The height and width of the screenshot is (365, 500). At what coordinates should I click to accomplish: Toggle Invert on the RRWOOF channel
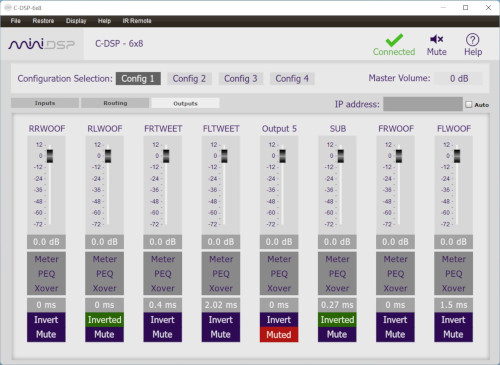tap(46, 320)
